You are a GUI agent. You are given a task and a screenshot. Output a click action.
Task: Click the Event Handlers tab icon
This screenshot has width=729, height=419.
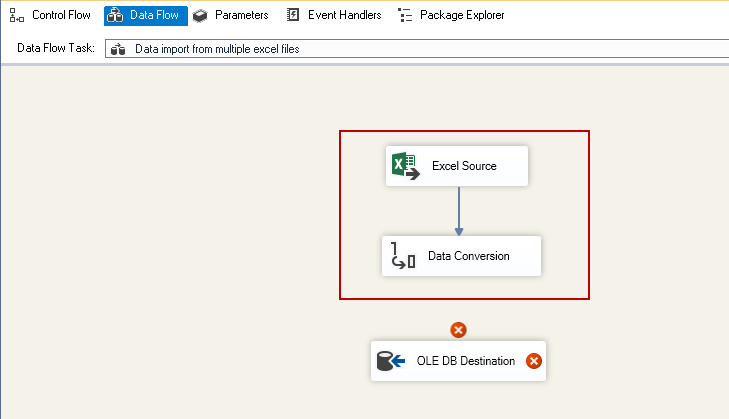point(293,16)
